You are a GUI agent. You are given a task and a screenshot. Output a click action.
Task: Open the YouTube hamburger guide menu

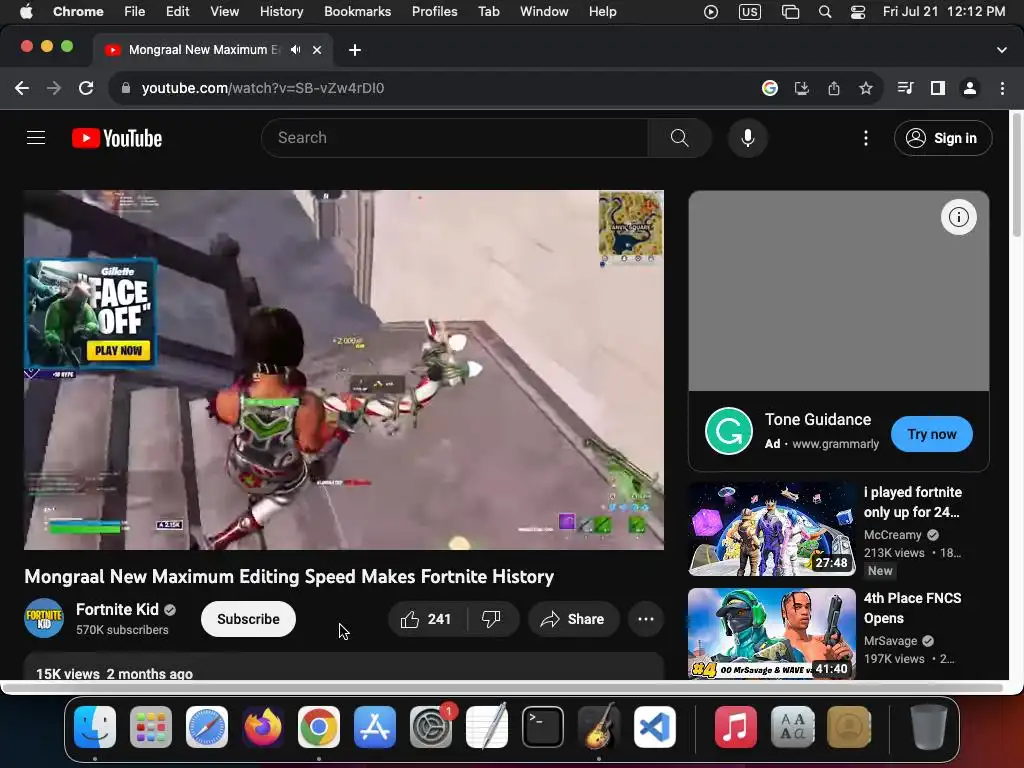point(36,138)
